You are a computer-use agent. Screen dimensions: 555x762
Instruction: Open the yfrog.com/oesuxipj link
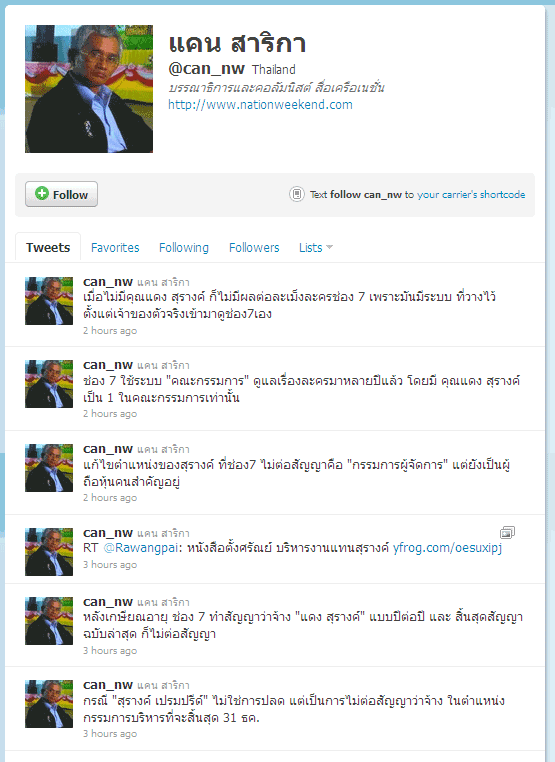tap(447, 548)
